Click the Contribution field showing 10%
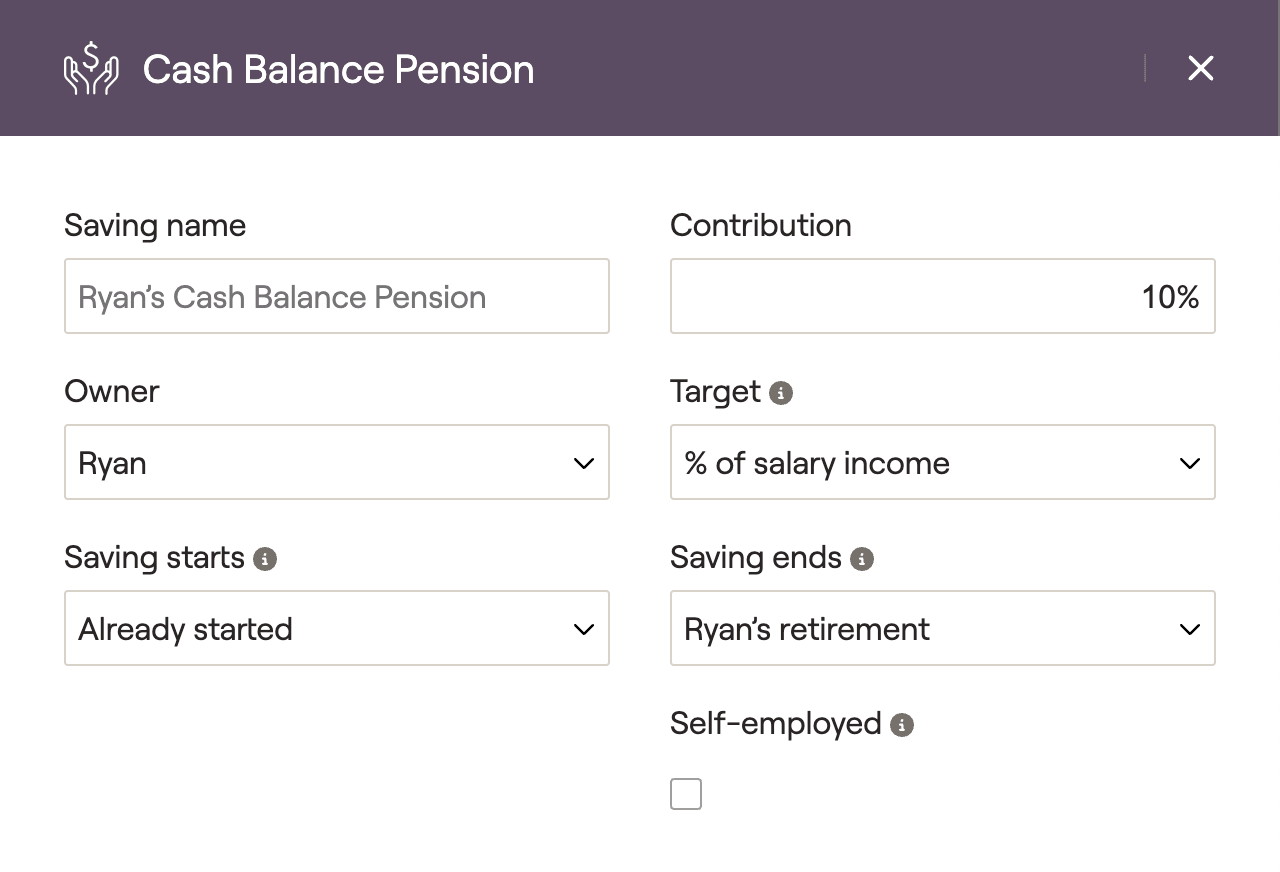The height and width of the screenshot is (872, 1280). tap(943, 296)
